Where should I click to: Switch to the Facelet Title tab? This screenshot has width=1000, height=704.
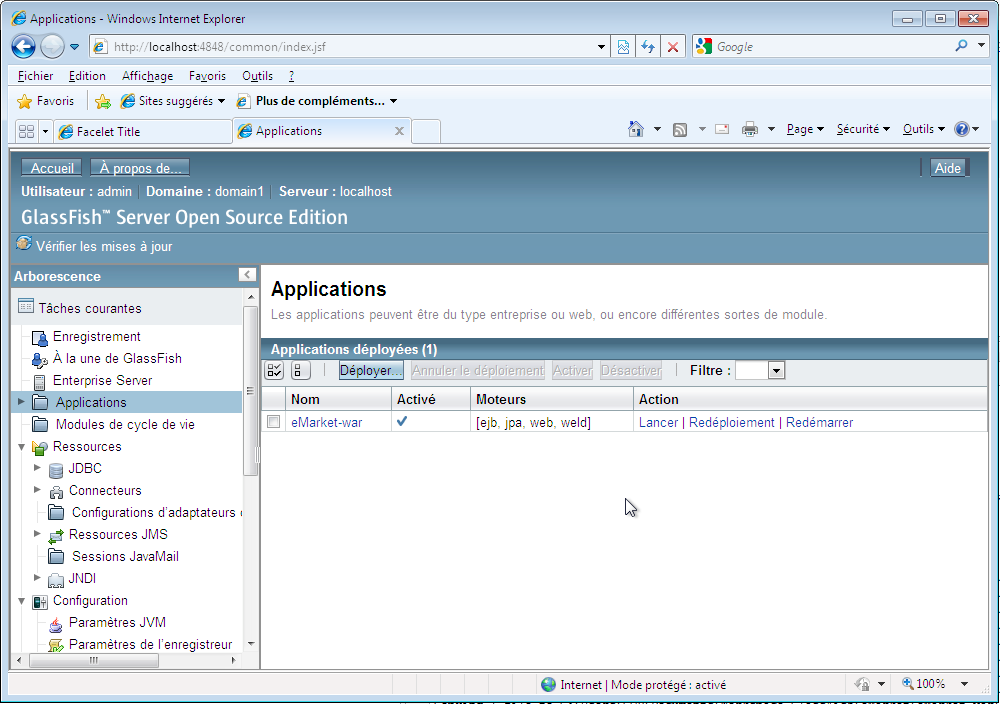point(143,131)
